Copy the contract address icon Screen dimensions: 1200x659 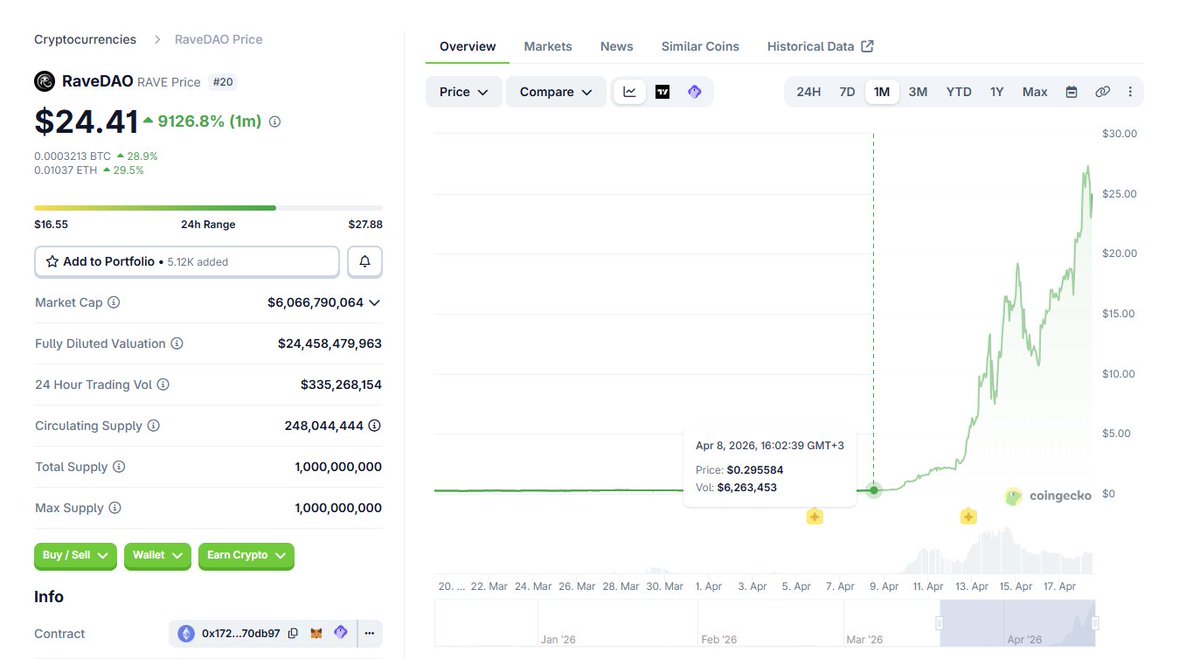[x=293, y=633]
